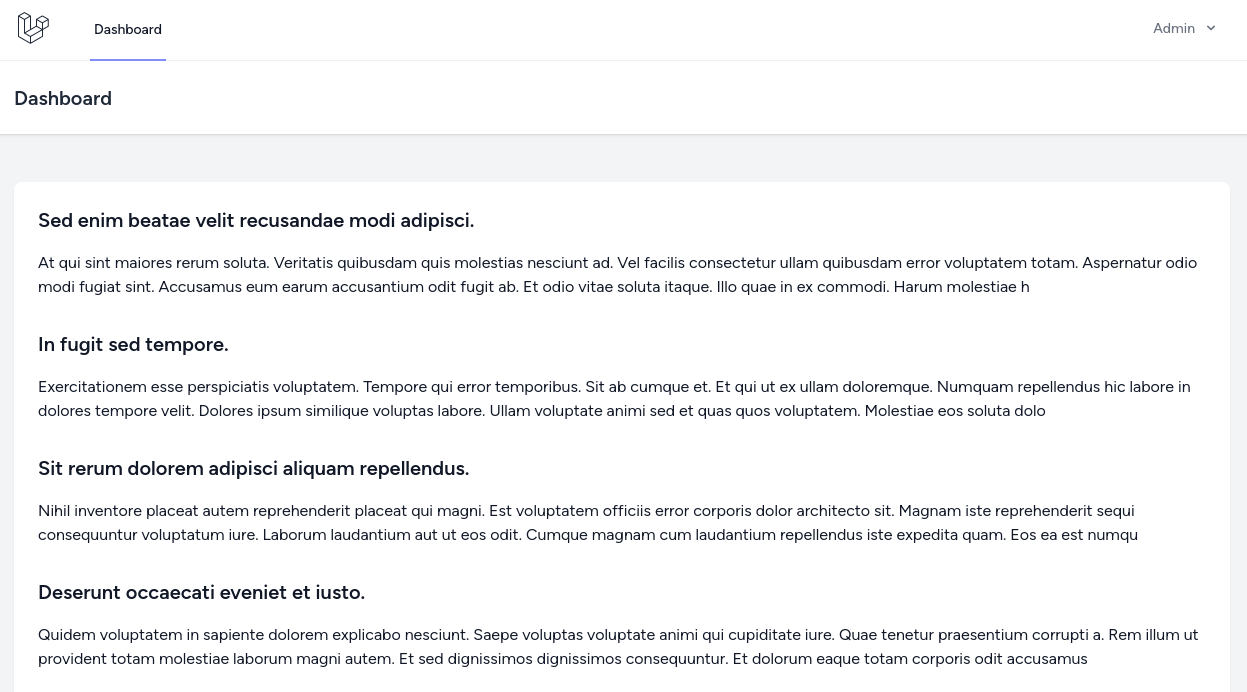
Task: Click Dashboard in the top menu bar
Action: click(127, 29)
